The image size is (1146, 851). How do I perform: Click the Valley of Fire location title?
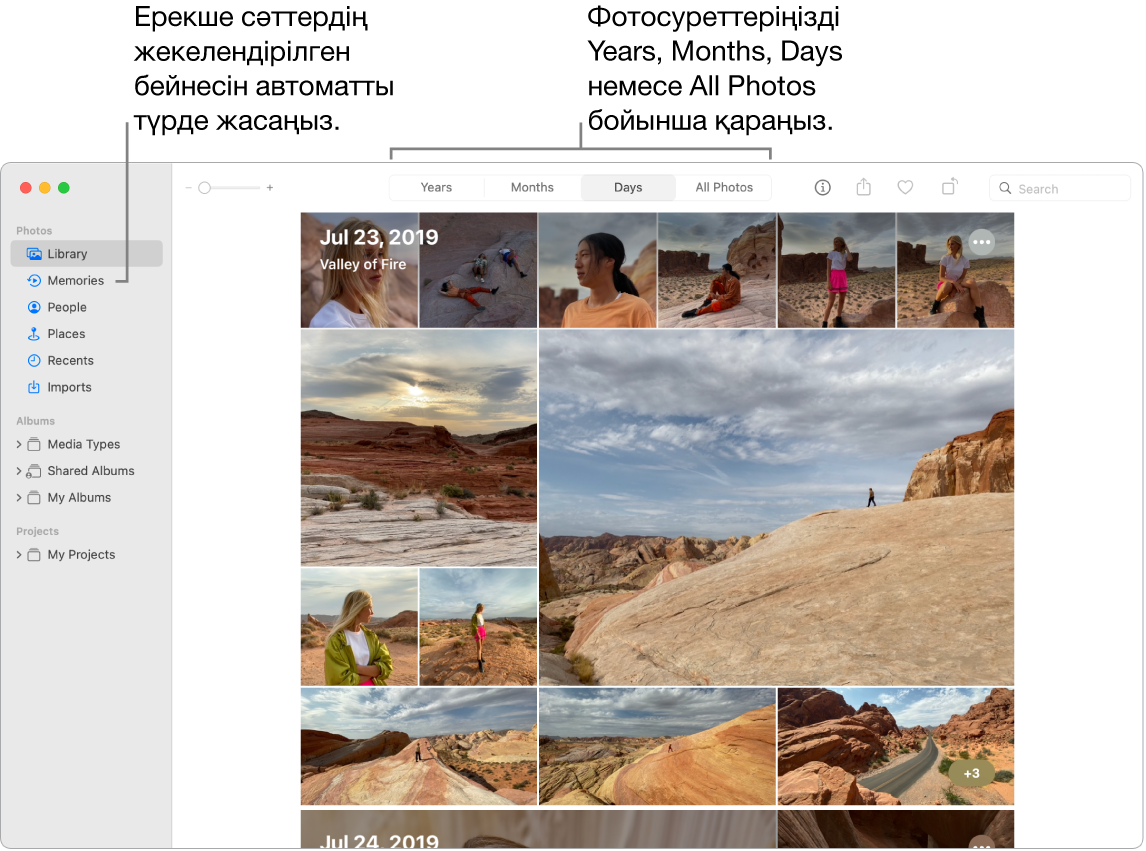click(363, 265)
